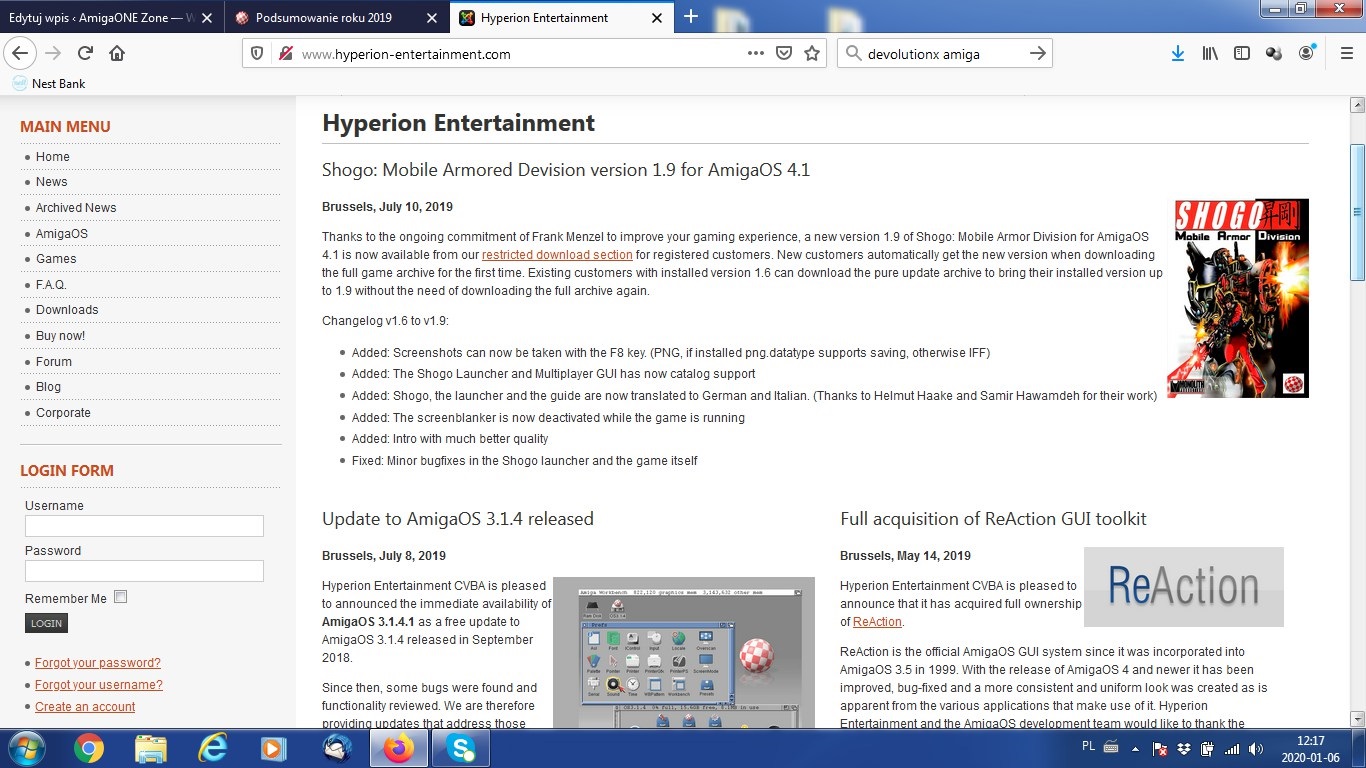
Task: Open Create an account link
Action: pyautogui.click(x=85, y=707)
